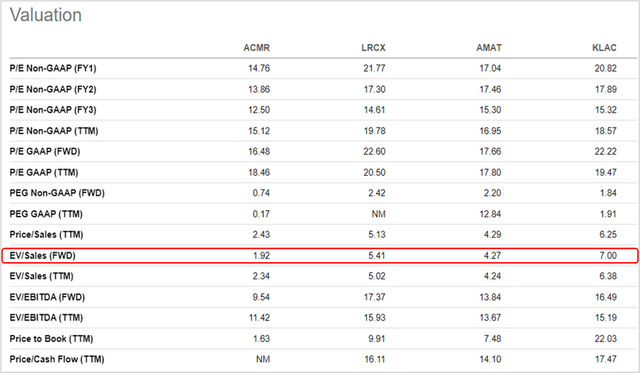The width and height of the screenshot is (640, 373).
Task: Select LRCX EV/Sales FWD value 5.41
Action: tap(376, 255)
